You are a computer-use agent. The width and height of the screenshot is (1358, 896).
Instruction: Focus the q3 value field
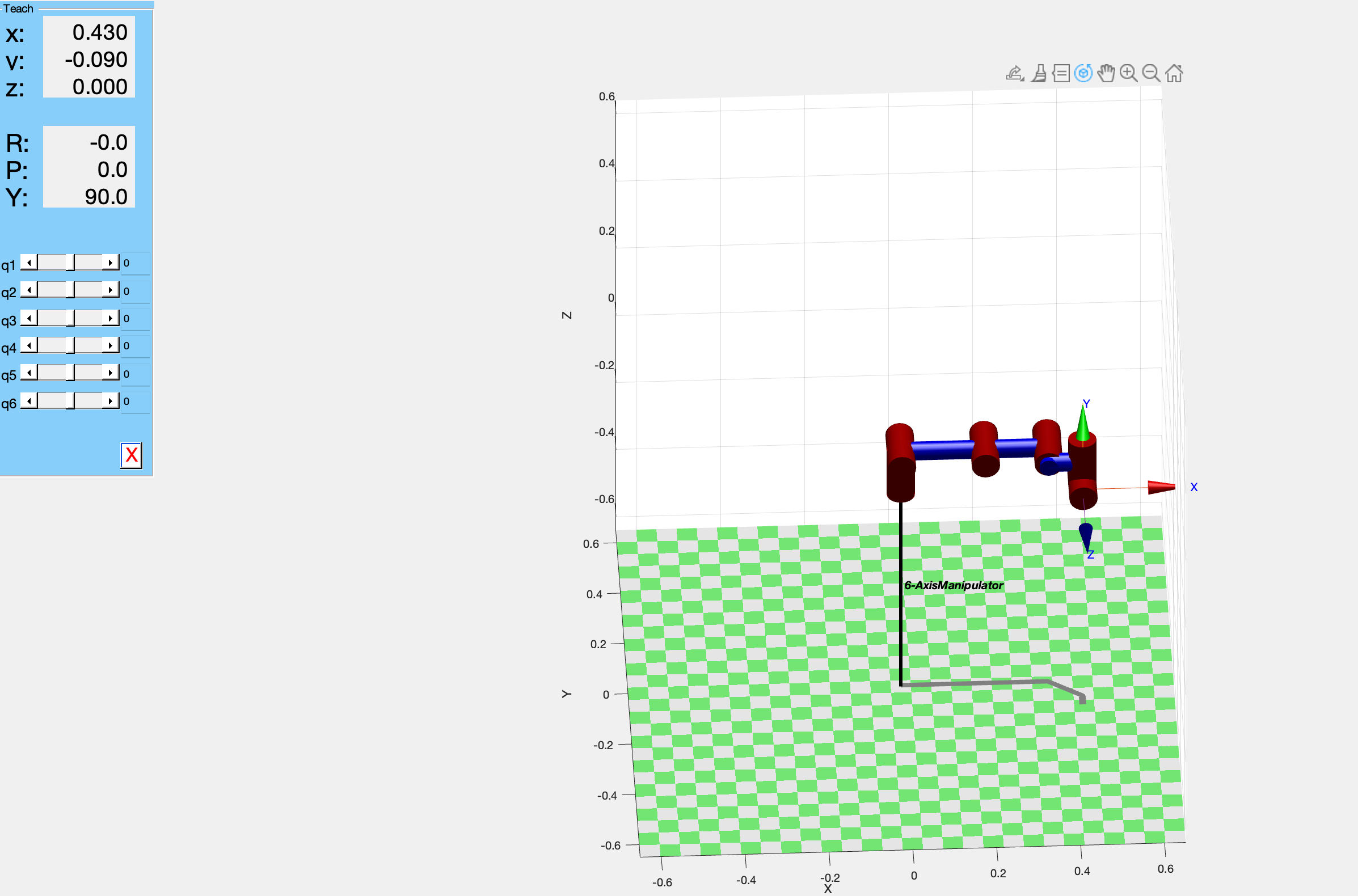coord(136,319)
